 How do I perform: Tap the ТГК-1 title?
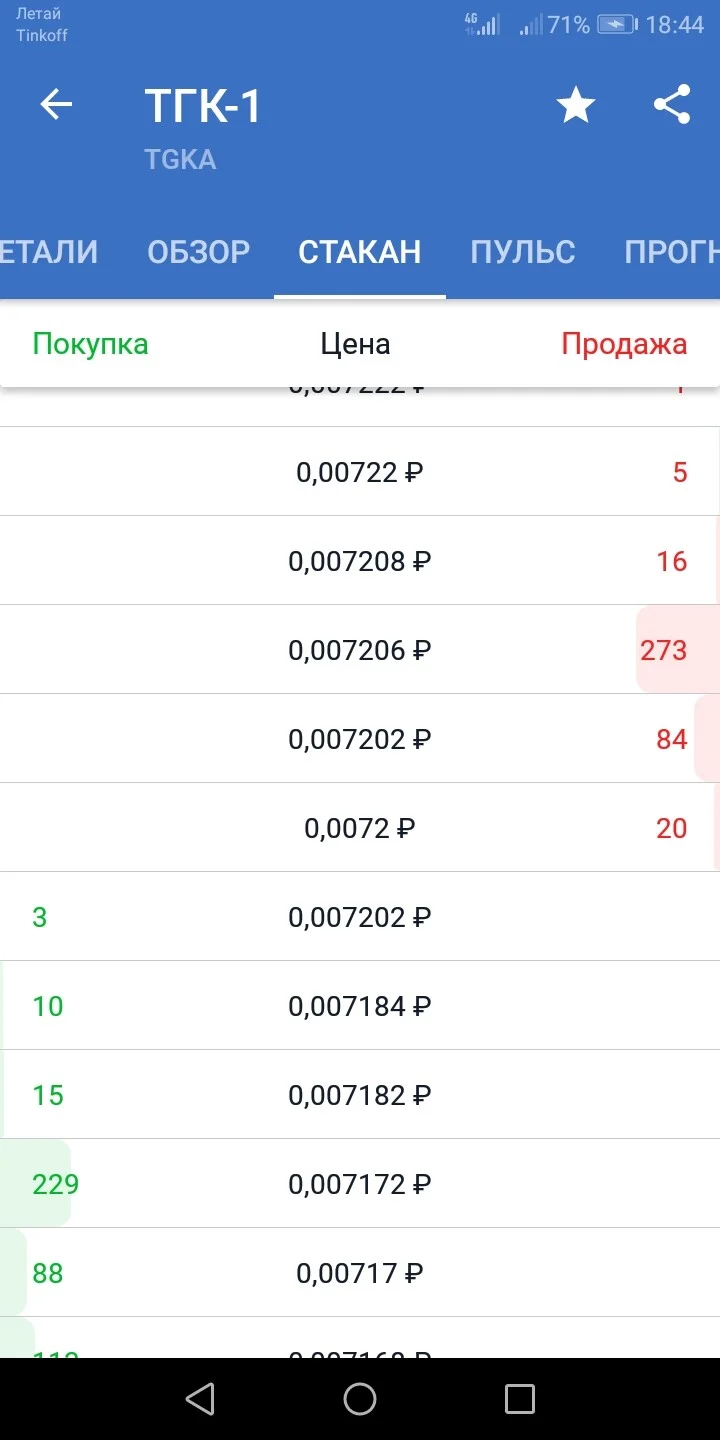pyautogui.click(x=203, y=105)
